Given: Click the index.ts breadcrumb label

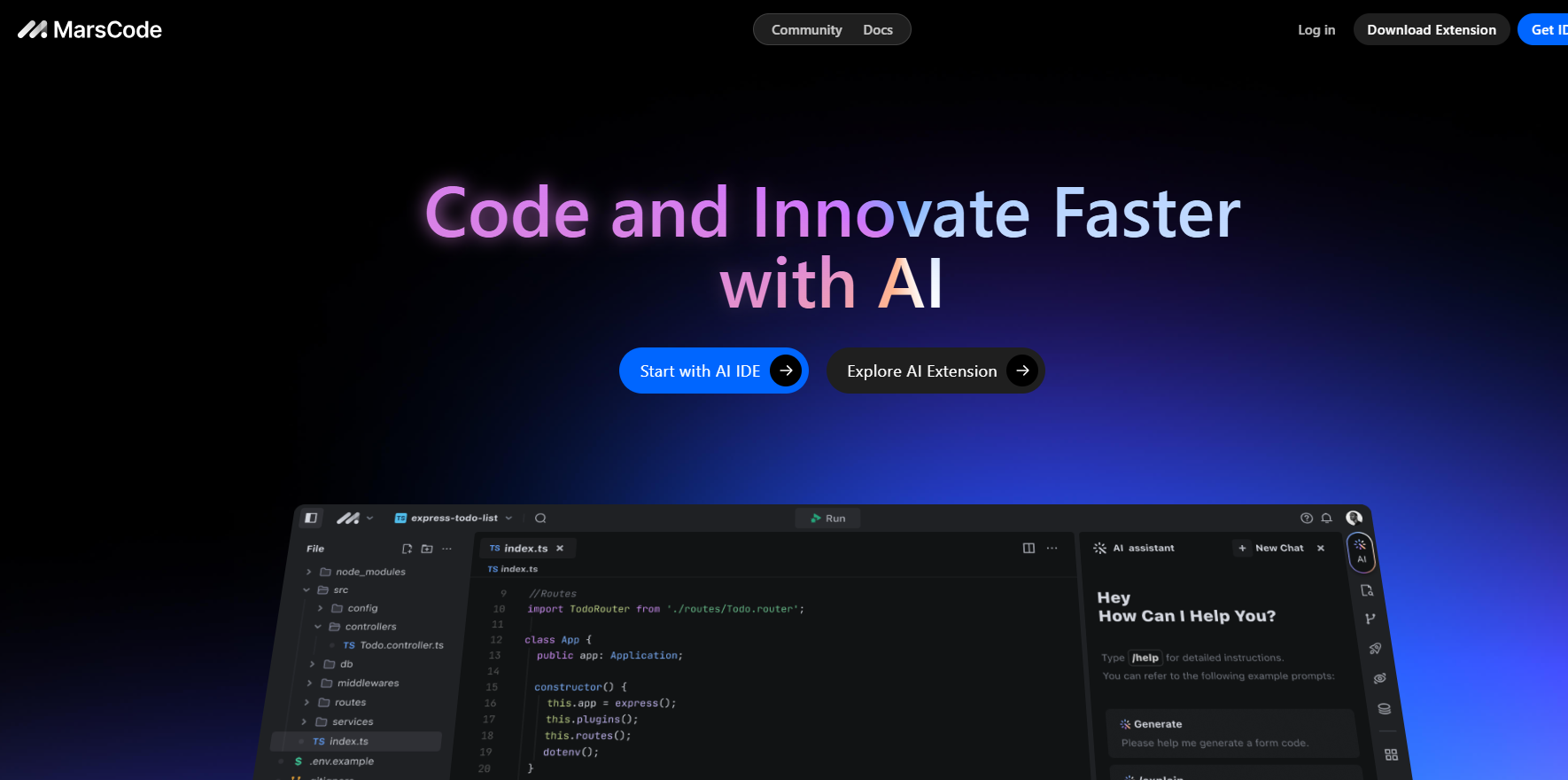Looking at the screenshot, I should [513, 569].
